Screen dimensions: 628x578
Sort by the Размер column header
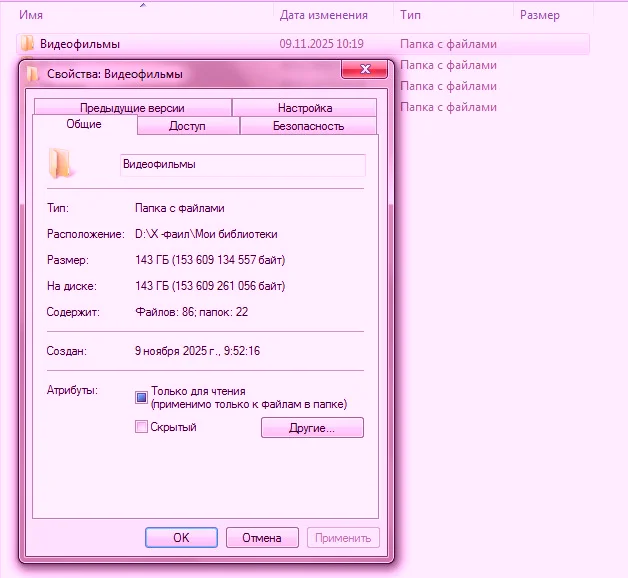(x=539, y=15)
